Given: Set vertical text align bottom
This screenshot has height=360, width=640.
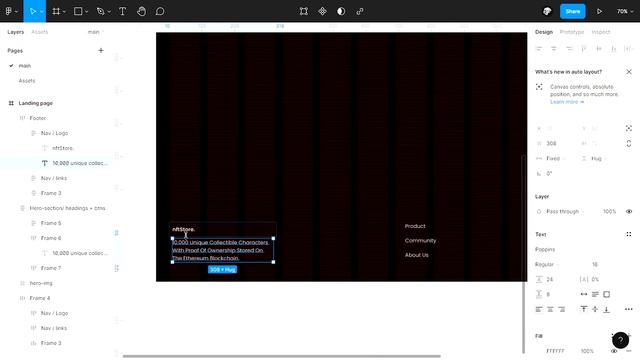Looking at the screenshot, I should click(x=607, y=309).
